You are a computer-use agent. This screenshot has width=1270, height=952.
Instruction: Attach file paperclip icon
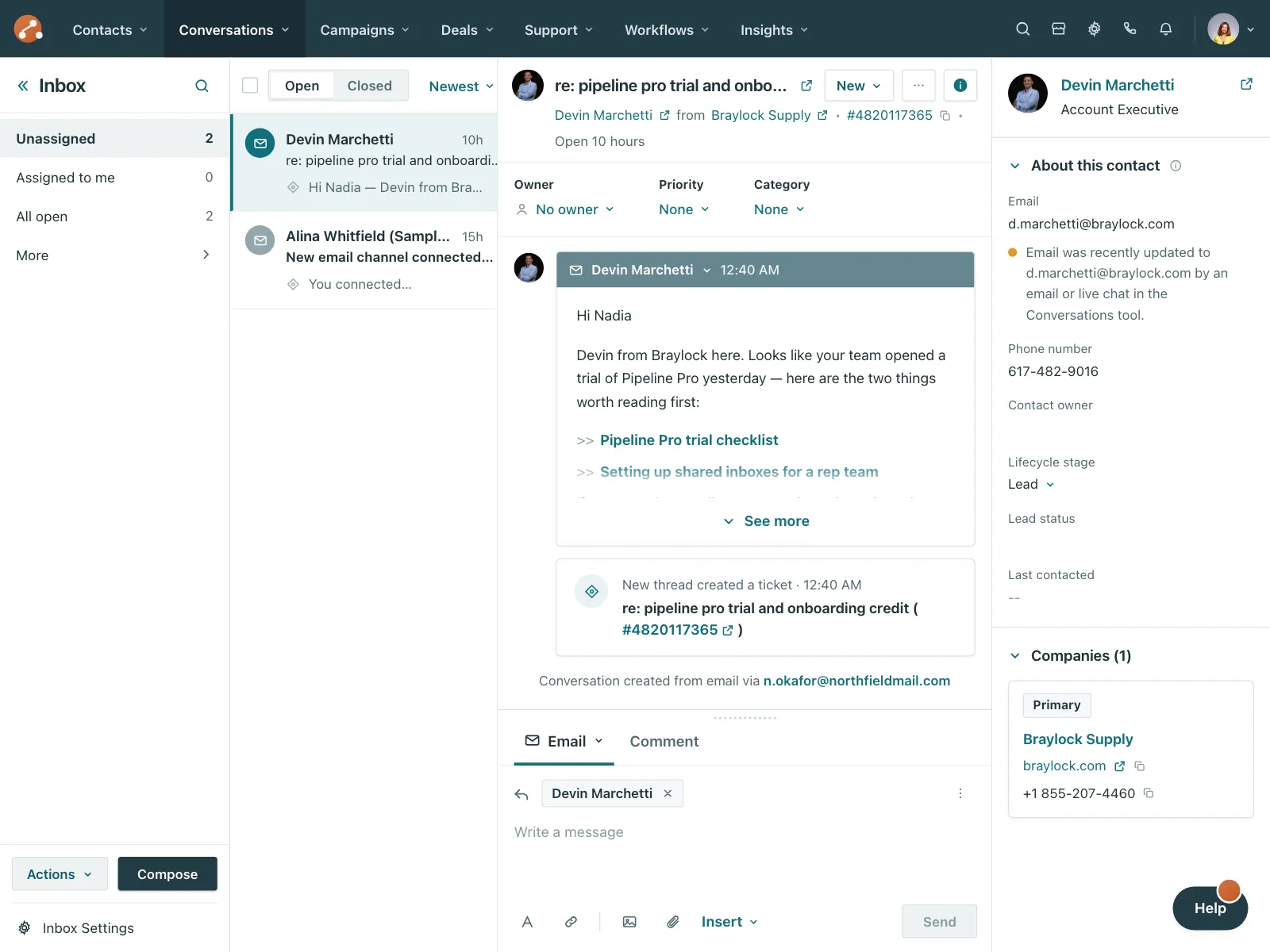click(x=673, y=922)
